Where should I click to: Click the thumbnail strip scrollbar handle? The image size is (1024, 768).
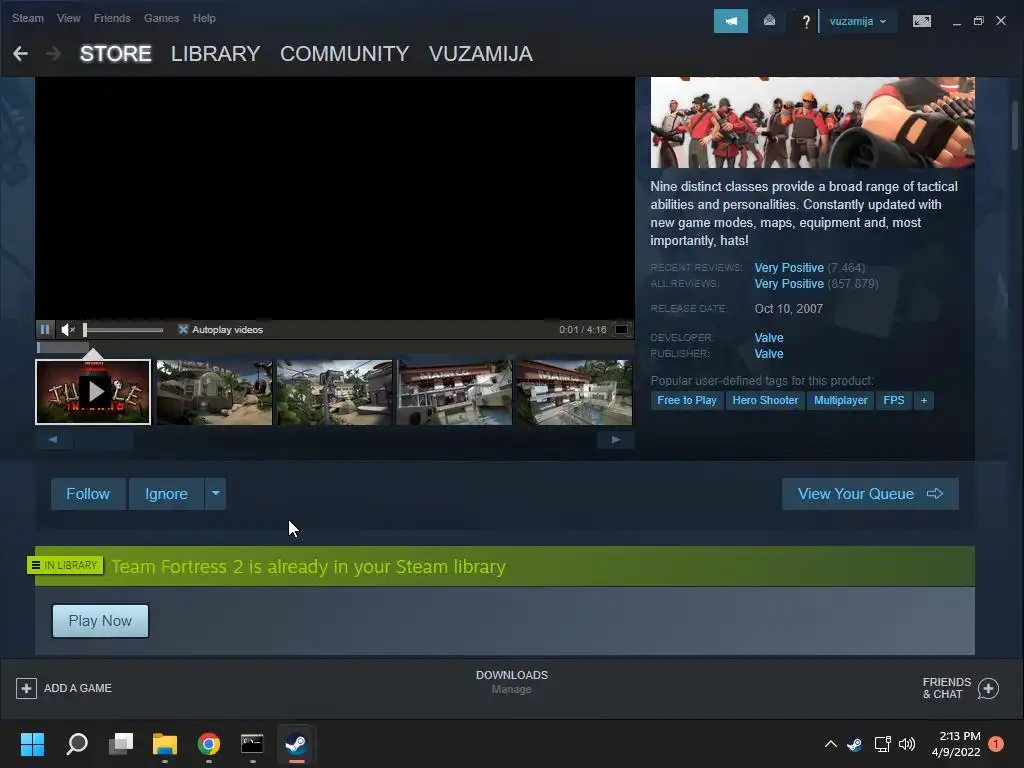pyautogui.click(x=104, y=440)
